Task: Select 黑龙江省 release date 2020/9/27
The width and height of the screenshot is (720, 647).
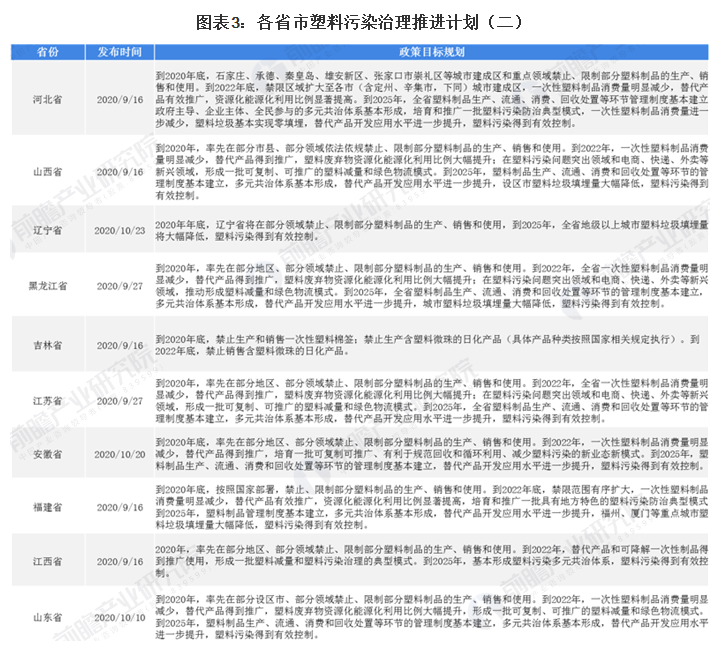Action: tap(120, 286)
